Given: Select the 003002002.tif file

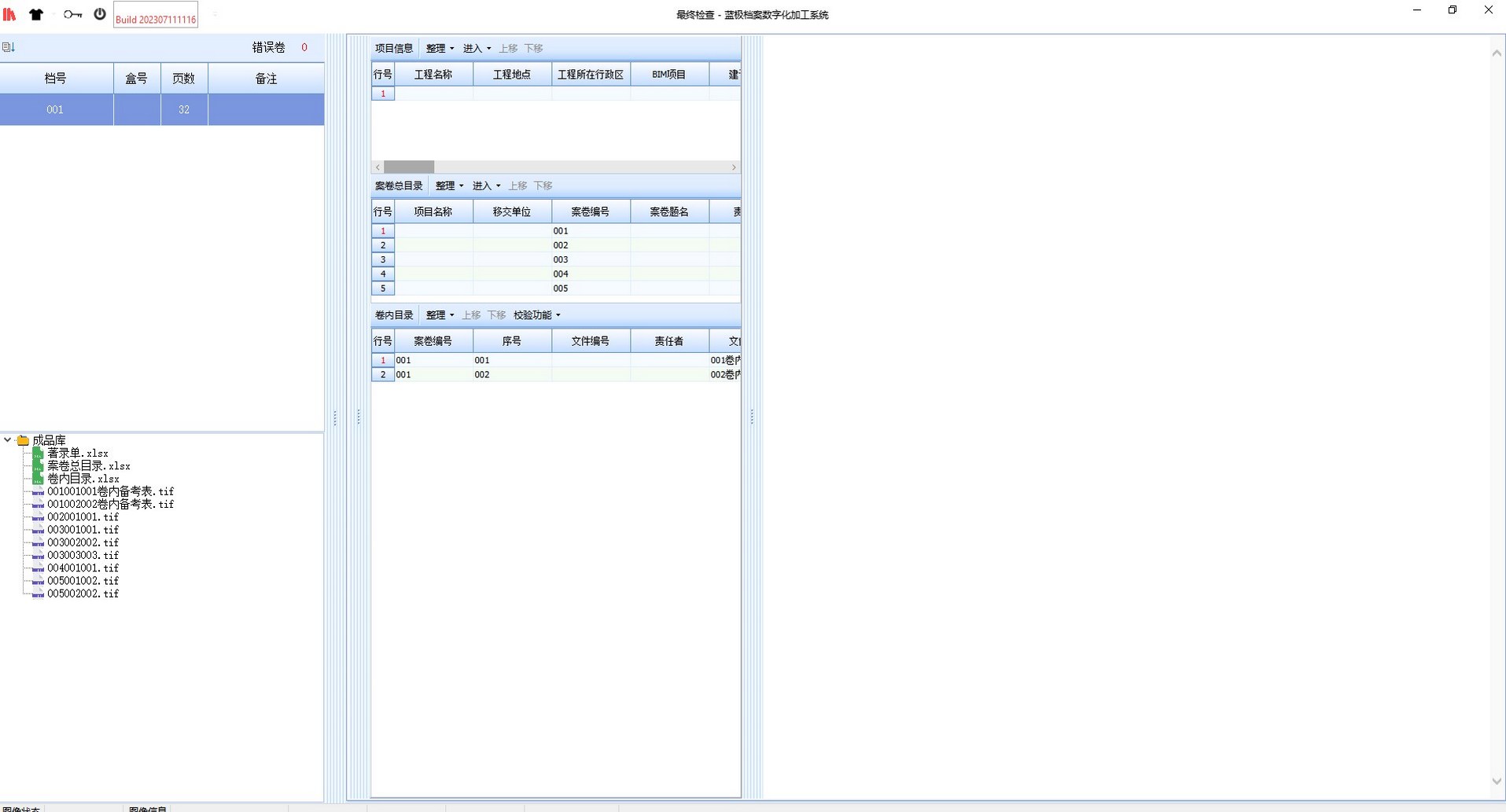Looking at the screenshot, I should [83, 542].
